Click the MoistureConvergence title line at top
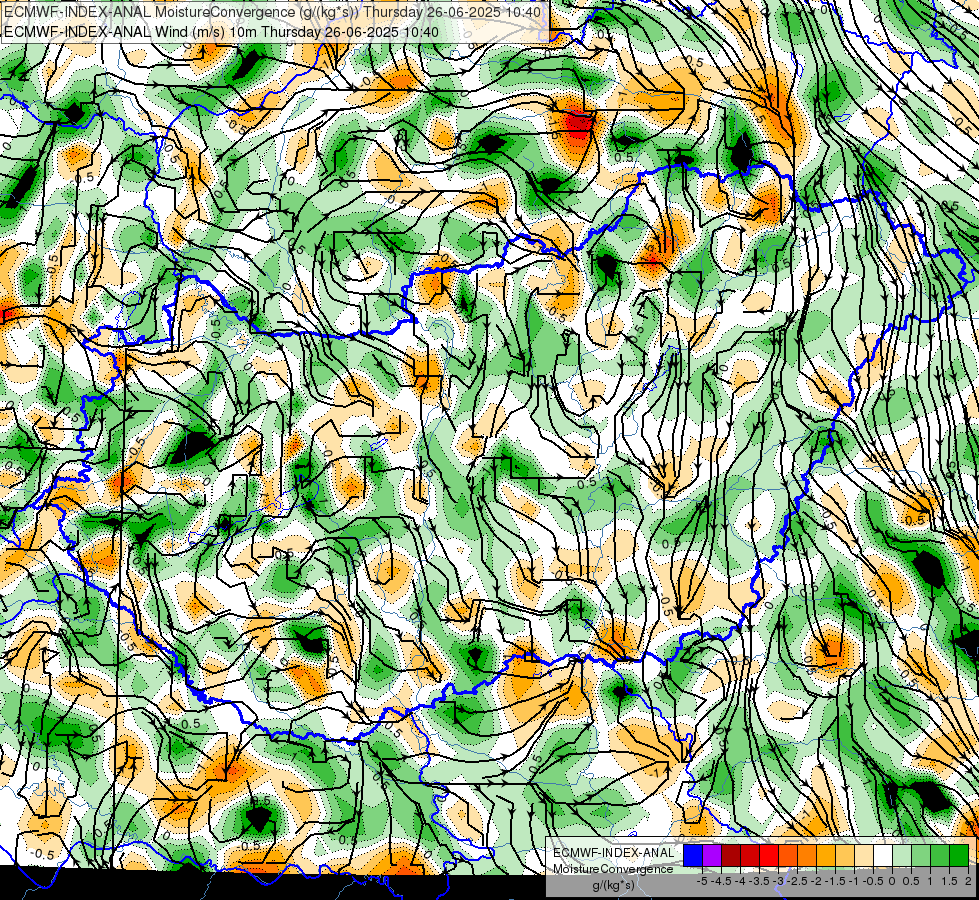Screen dimensions: 979x900 (272, 11)
